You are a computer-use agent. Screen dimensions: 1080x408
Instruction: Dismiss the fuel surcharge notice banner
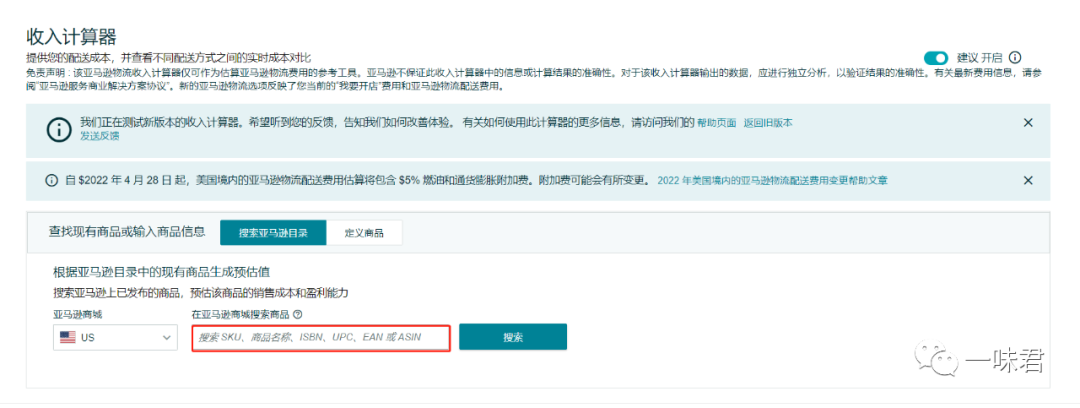click(x=1028, y=181)
